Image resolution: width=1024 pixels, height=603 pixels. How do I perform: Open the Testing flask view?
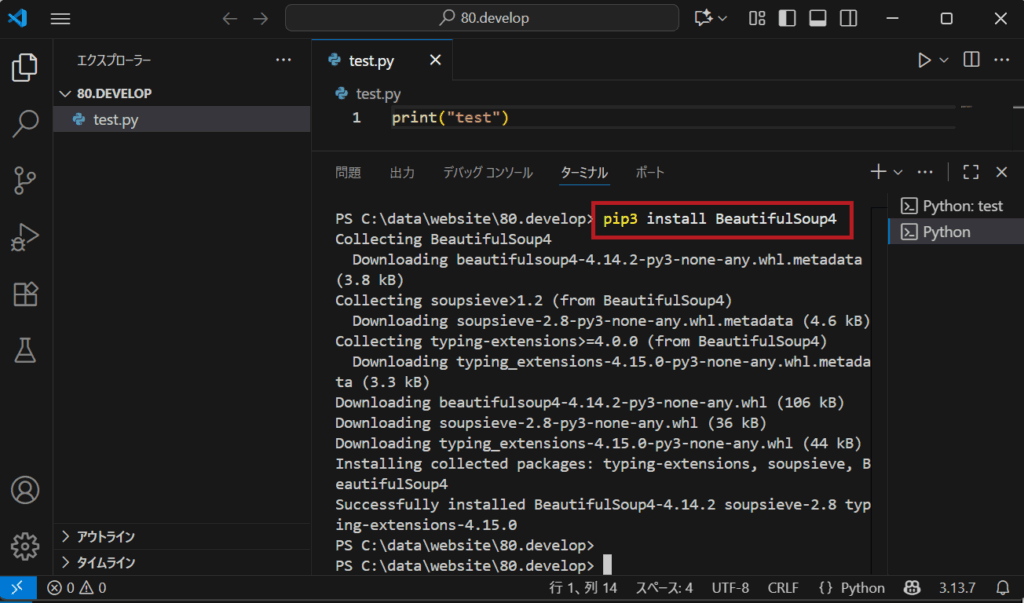(x=25, y=349)
